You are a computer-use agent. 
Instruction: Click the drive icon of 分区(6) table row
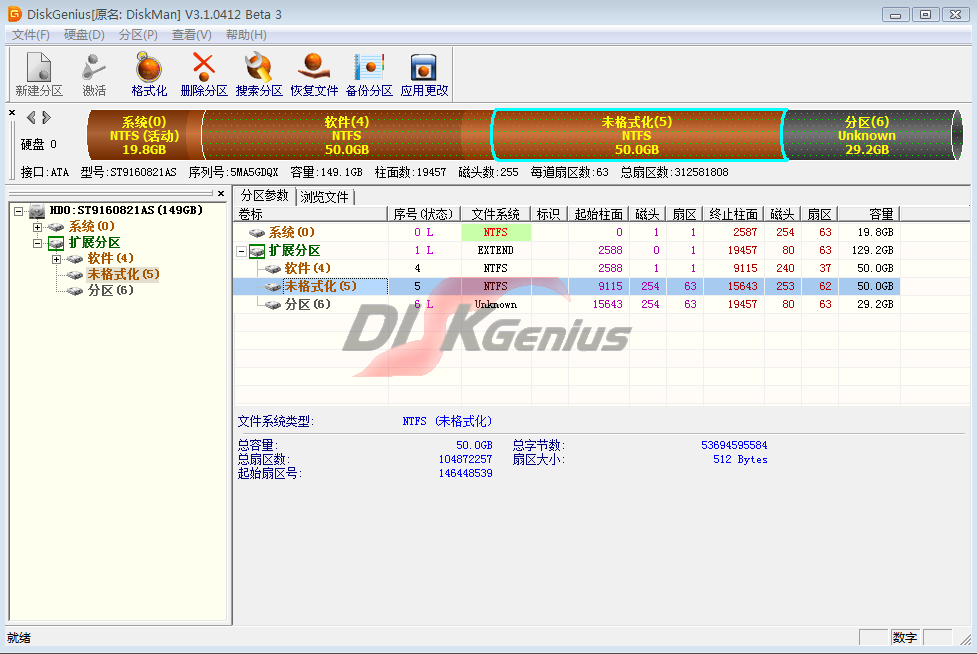point(273,305)
